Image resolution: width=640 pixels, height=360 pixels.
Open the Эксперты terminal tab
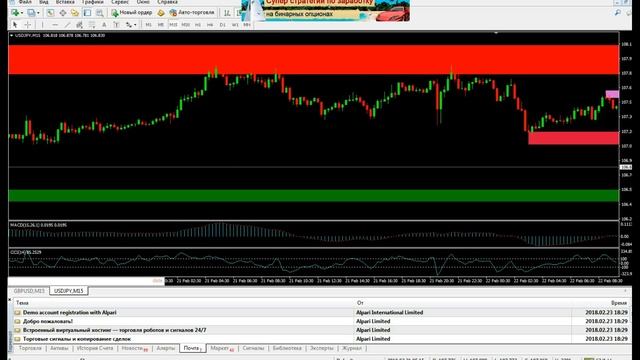322,348
